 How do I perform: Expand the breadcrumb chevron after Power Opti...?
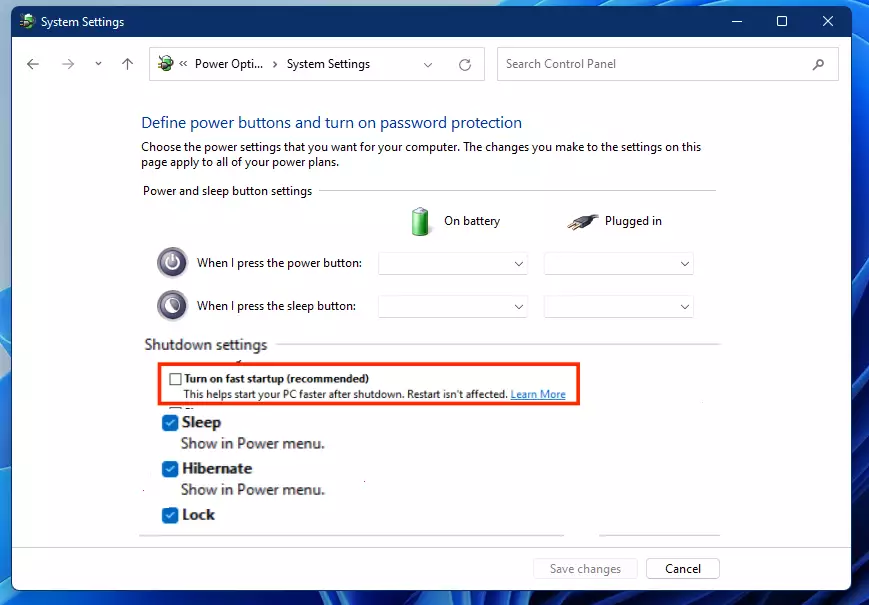[275, 64]
